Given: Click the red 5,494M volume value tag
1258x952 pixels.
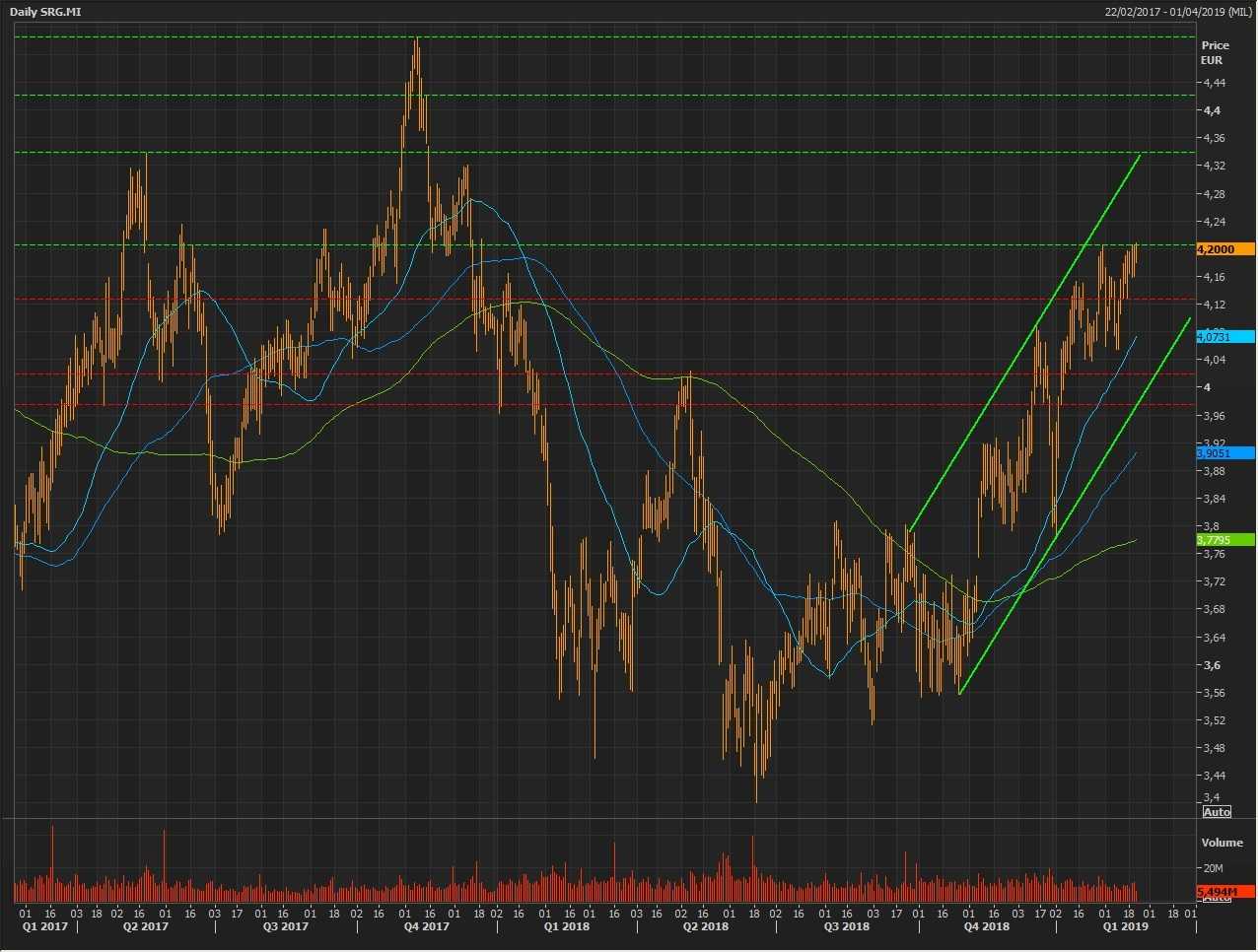Looking at the screenshot, I should tap(1224, 891).
